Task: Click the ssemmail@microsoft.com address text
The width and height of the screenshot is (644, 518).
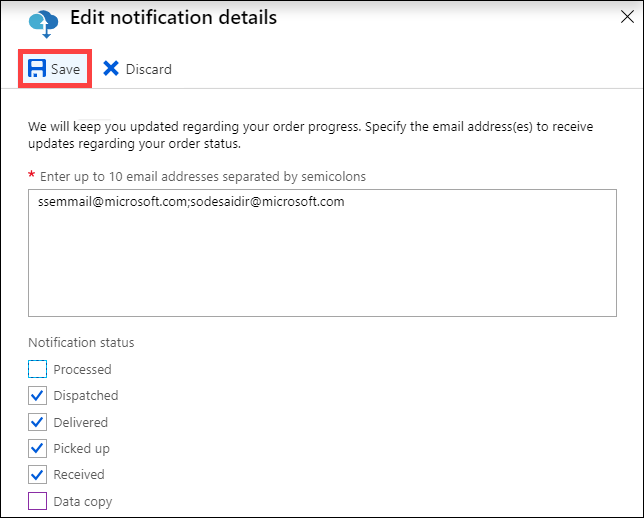Action: coord(113,202)
